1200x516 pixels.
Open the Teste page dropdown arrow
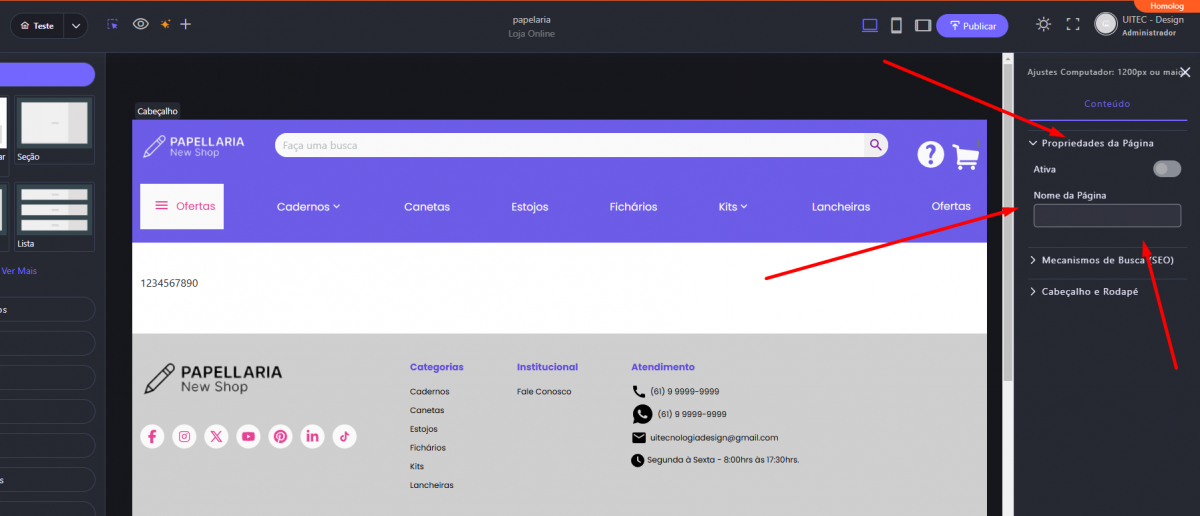(76, 26)
